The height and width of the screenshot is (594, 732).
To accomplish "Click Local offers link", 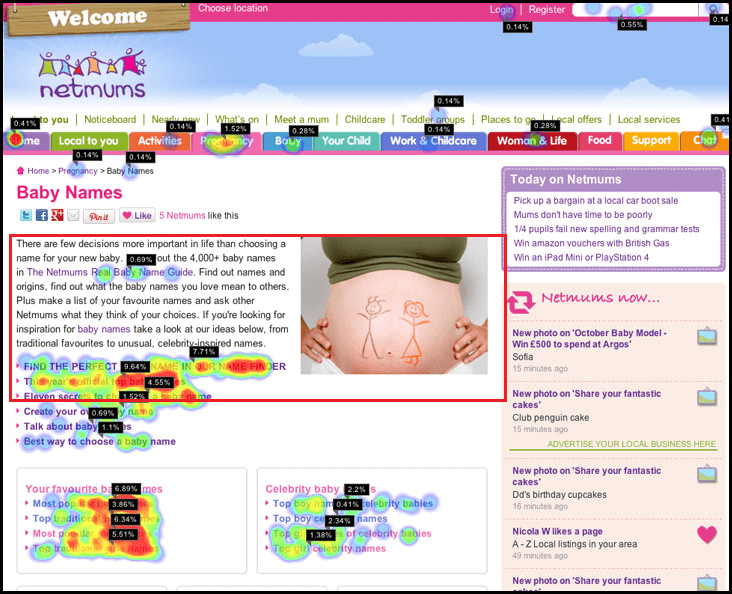I will [x=577, y=120].
